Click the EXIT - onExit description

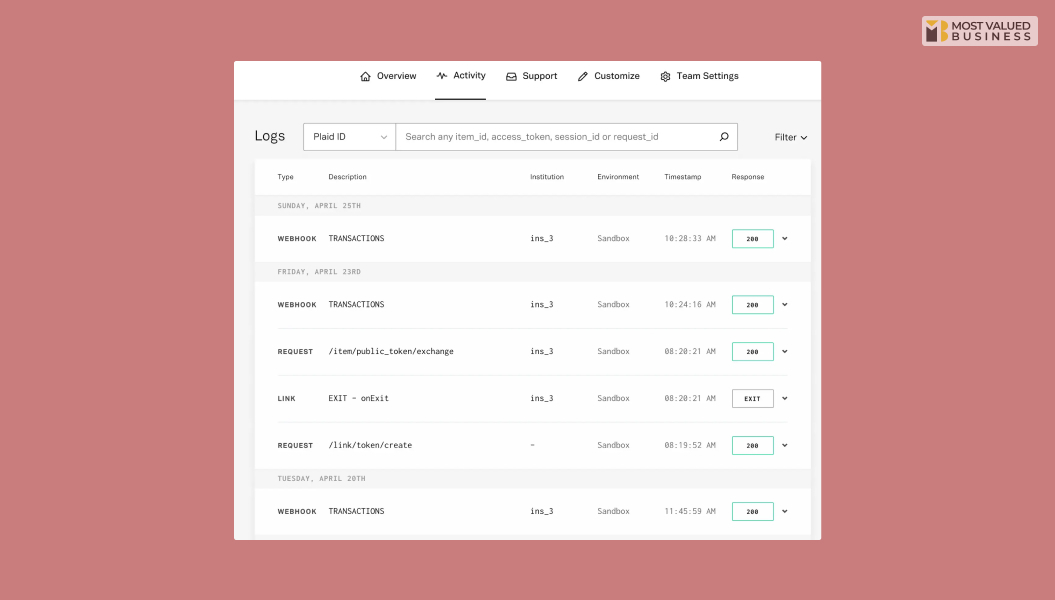[359, 398]
